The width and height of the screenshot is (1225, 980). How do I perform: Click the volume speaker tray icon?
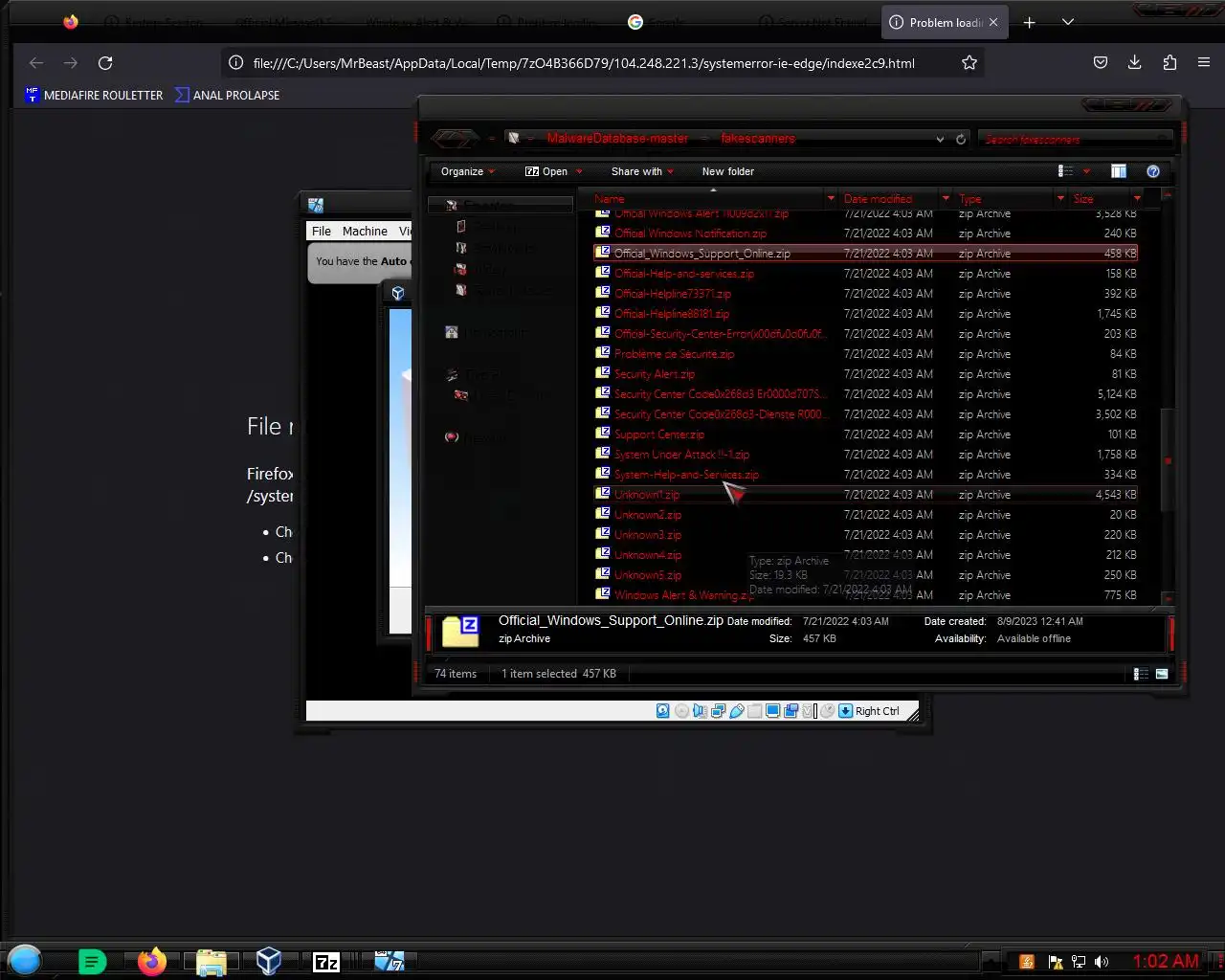[1102, 962]
